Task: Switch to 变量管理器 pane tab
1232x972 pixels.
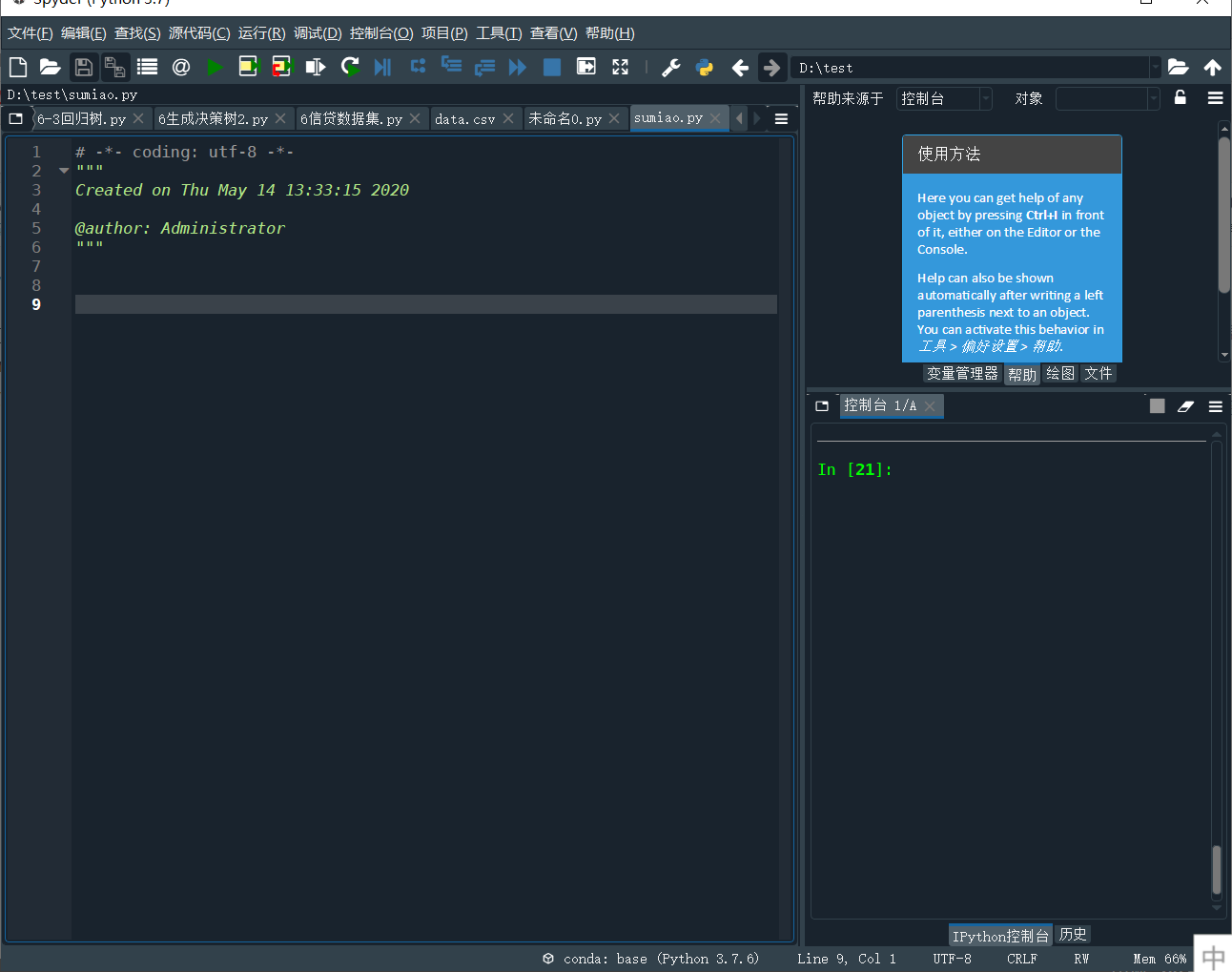Action: pos(962,374)
